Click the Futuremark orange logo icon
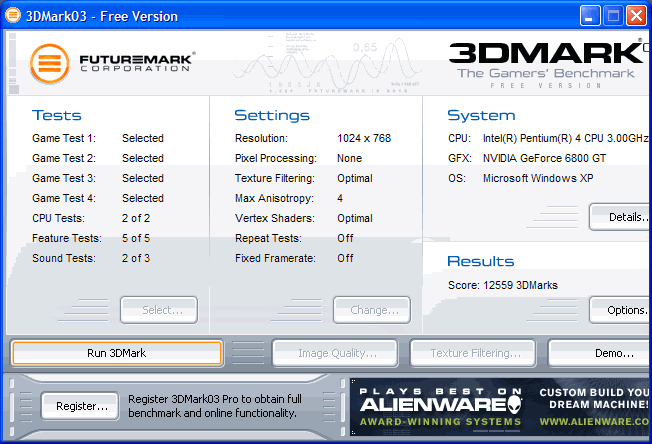Screen dimensions: 652x444 coord(49,64)
